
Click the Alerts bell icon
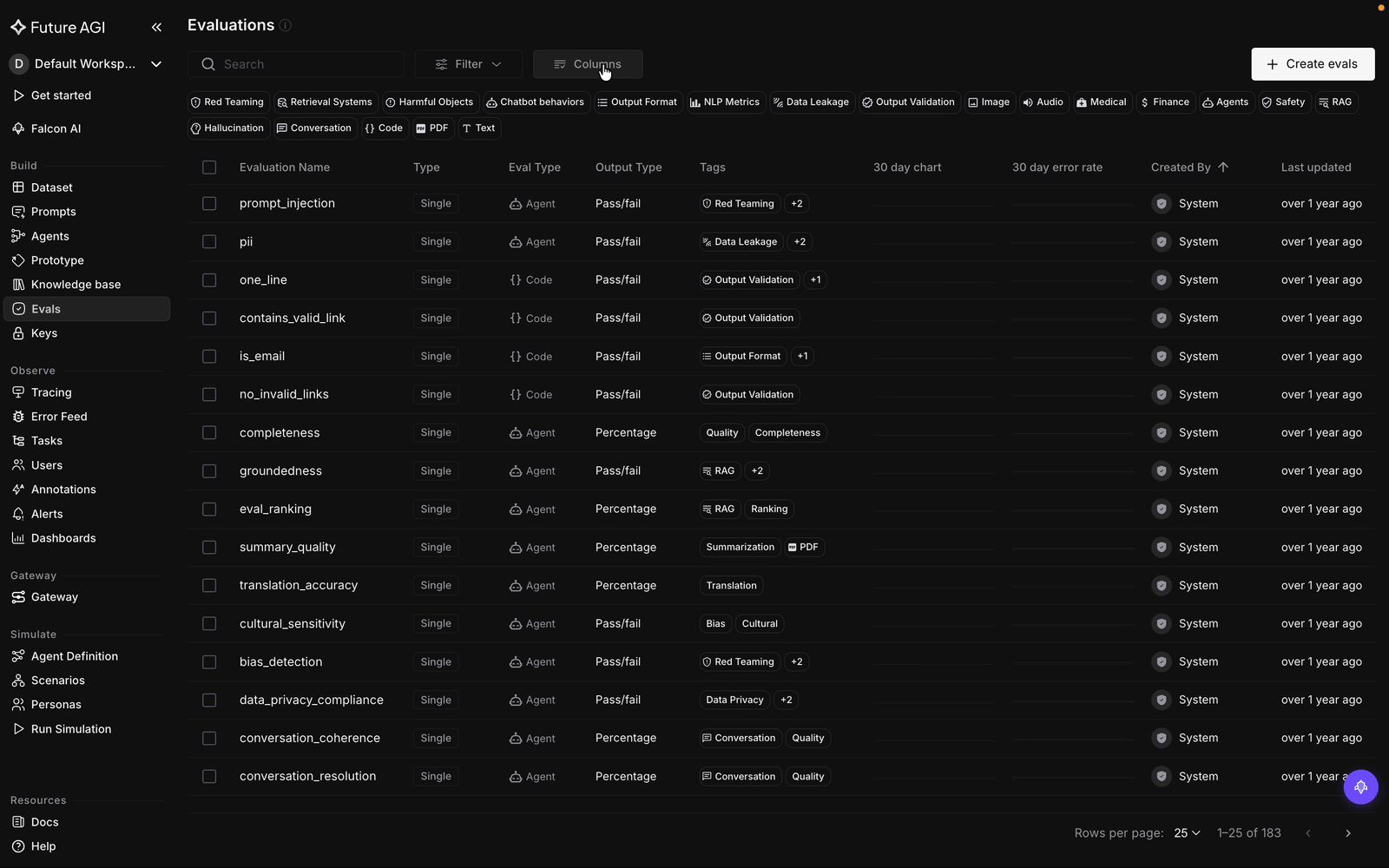[18, 514]
